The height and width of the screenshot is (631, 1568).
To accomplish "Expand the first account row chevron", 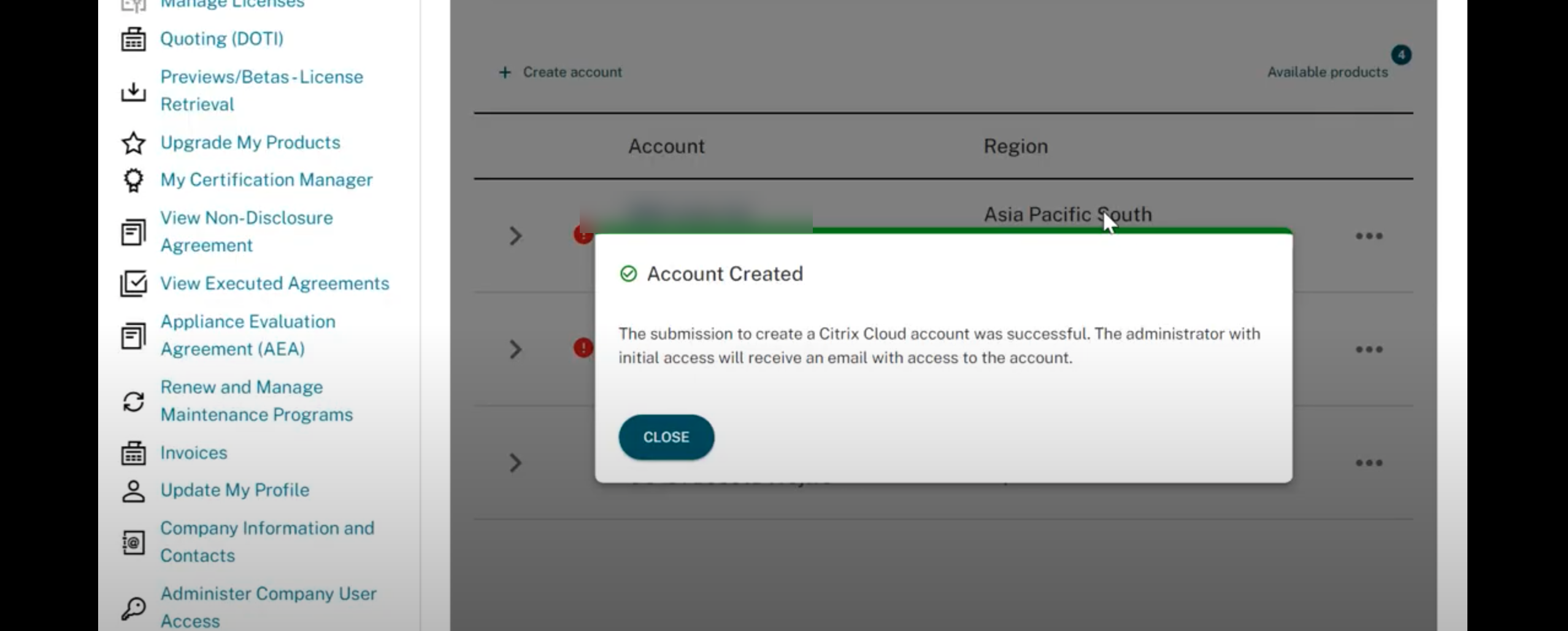I will [x=515, y=236].
